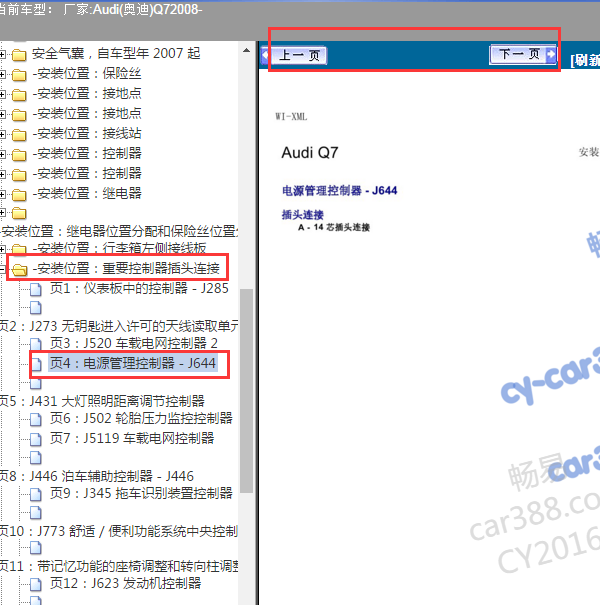The height and width of the screenshot is (605, 600).
Task: Click folder icon of 安装位置：继电器
Action: coord(19,194)
